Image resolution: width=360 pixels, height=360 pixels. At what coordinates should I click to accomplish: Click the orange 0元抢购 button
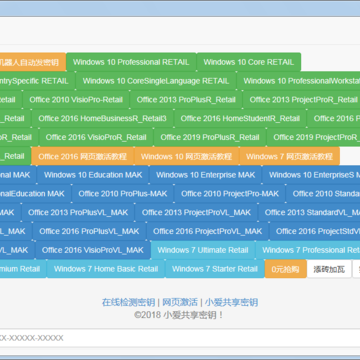tap(285, 269)
